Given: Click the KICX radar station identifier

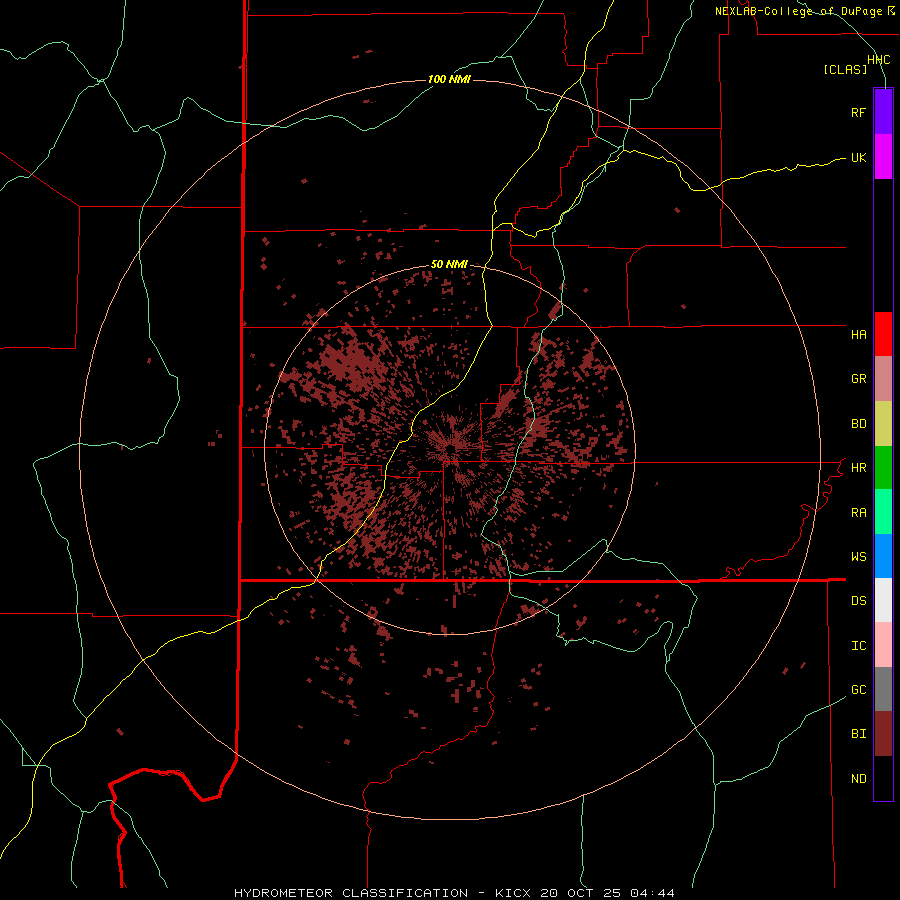Looking at the screenshot, I should click(513, 893).
